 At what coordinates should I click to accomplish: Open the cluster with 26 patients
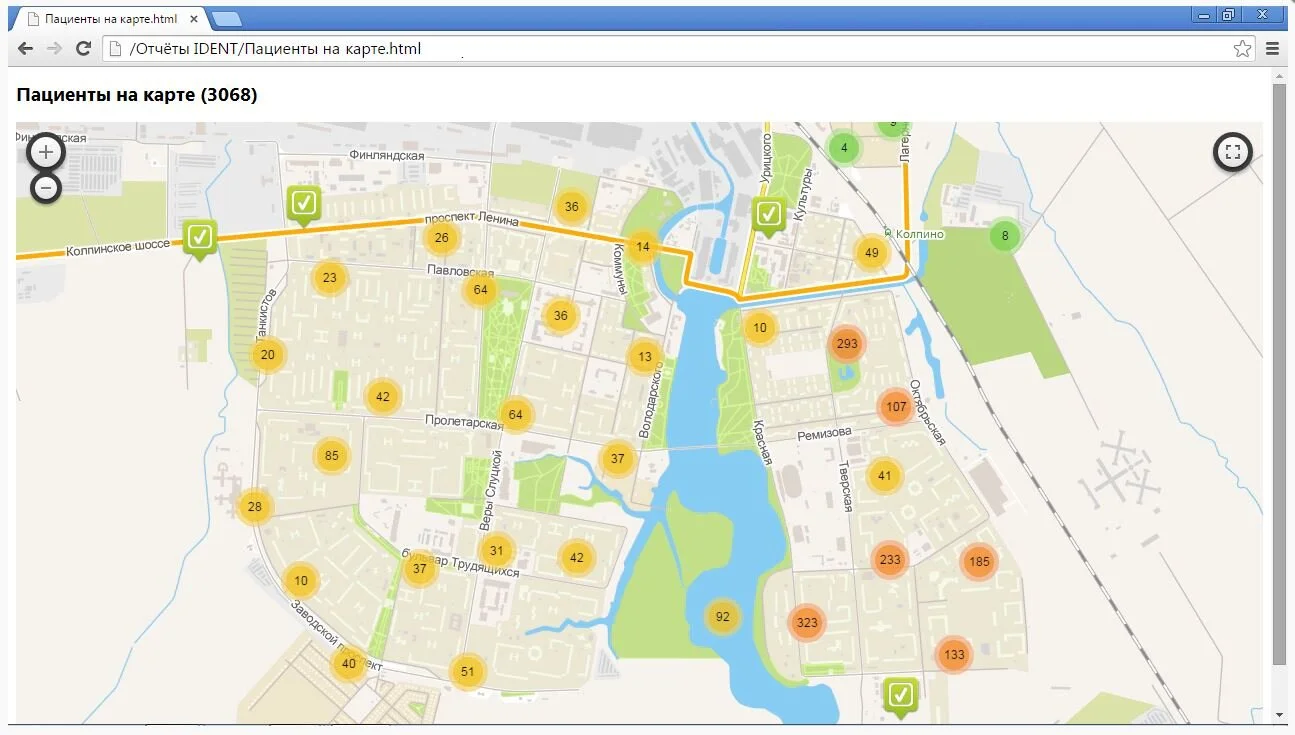441,238
